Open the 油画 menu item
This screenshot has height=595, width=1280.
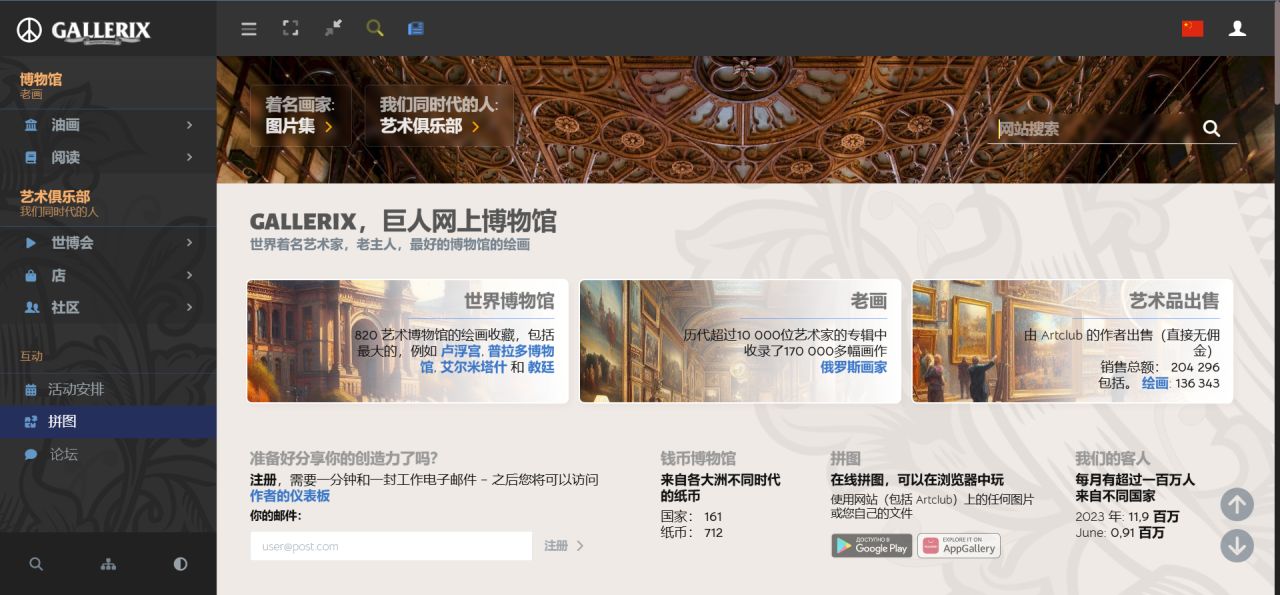point(108,125)
